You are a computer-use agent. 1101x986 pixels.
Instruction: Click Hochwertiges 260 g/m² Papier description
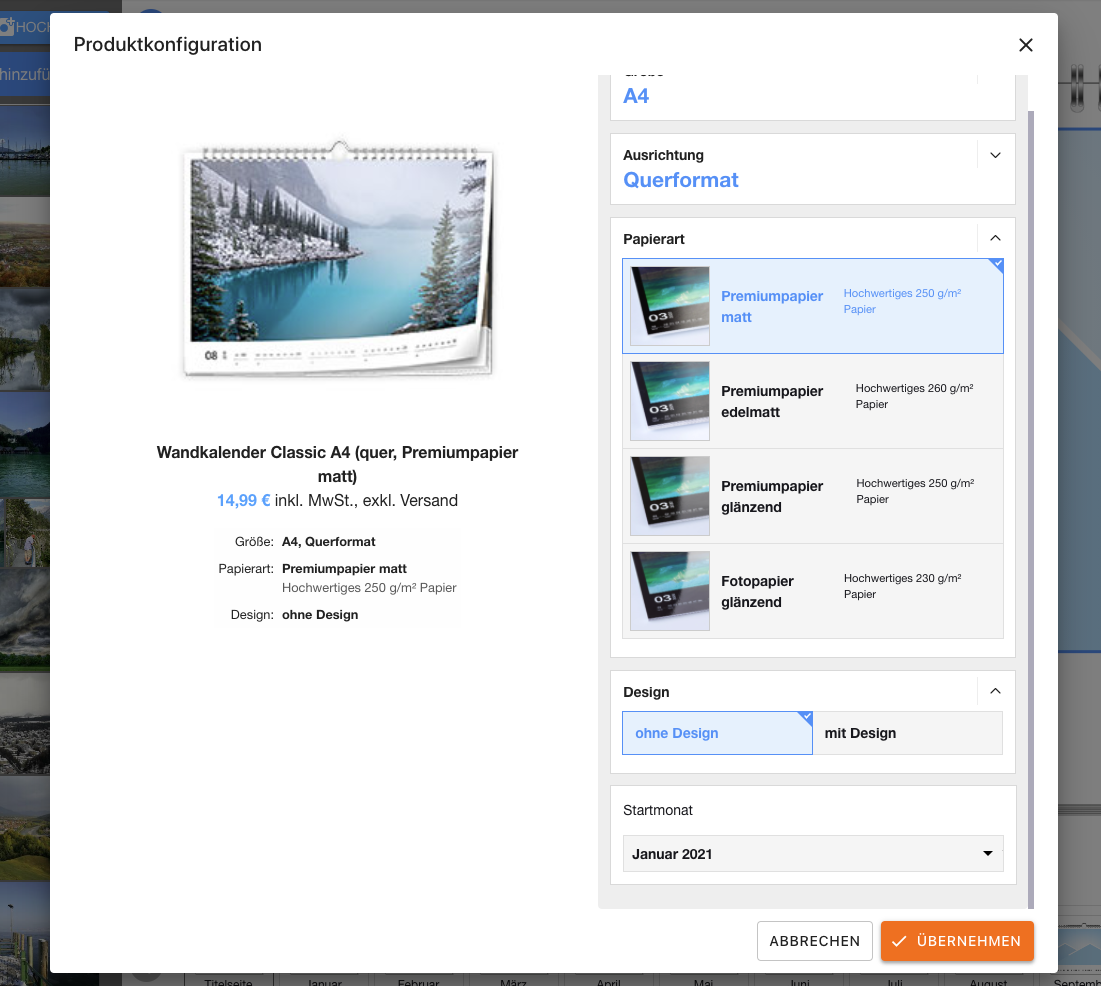pos(914,396)
